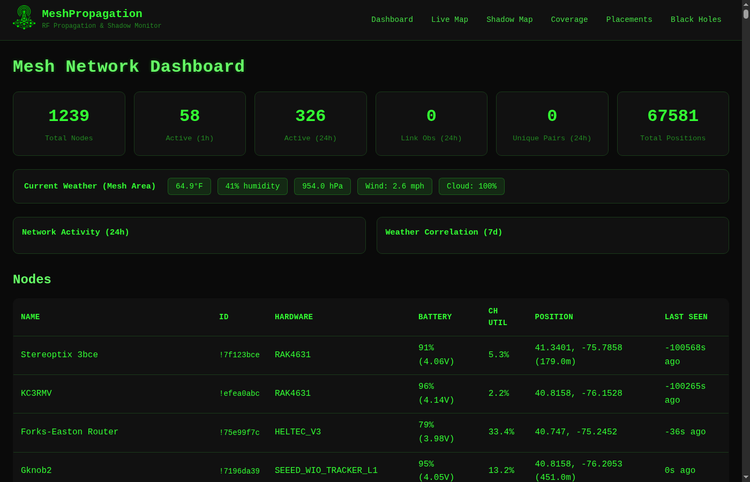Select the Active (24h) 326 card
This screenshot has width=750, height=482.
[310, 124]
